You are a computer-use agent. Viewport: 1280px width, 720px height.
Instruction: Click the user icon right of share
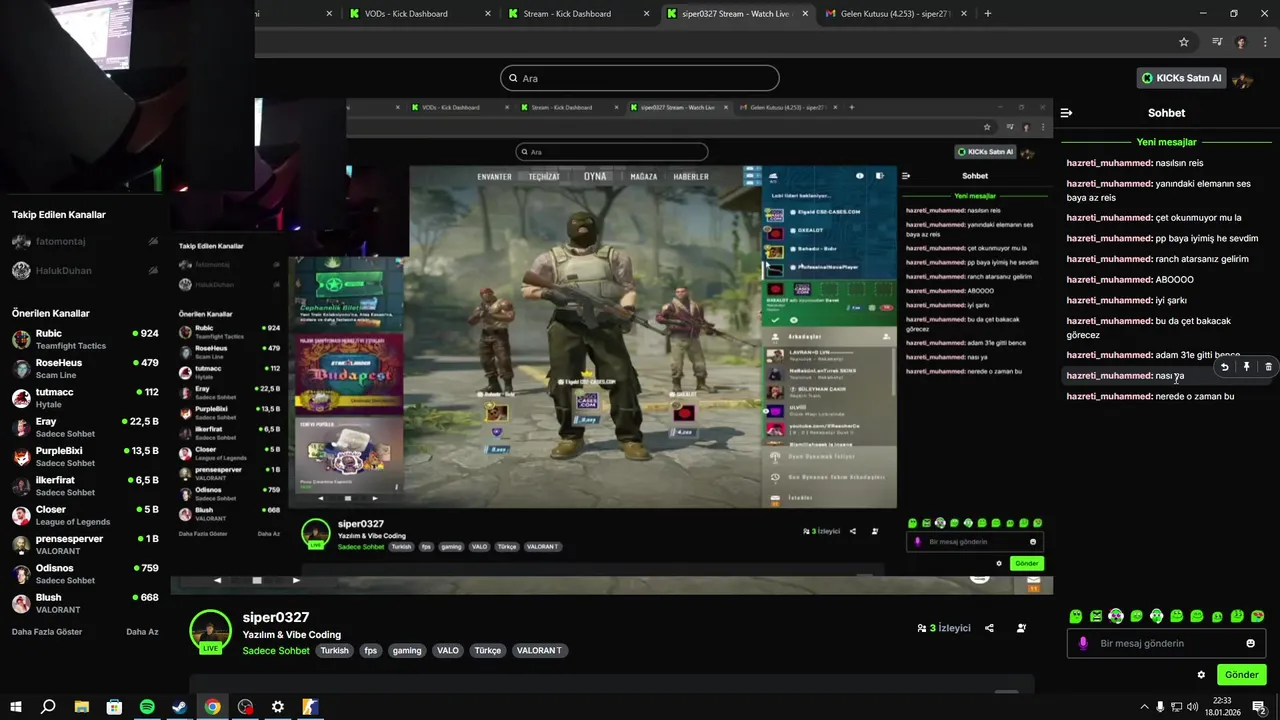[1021, 628]
